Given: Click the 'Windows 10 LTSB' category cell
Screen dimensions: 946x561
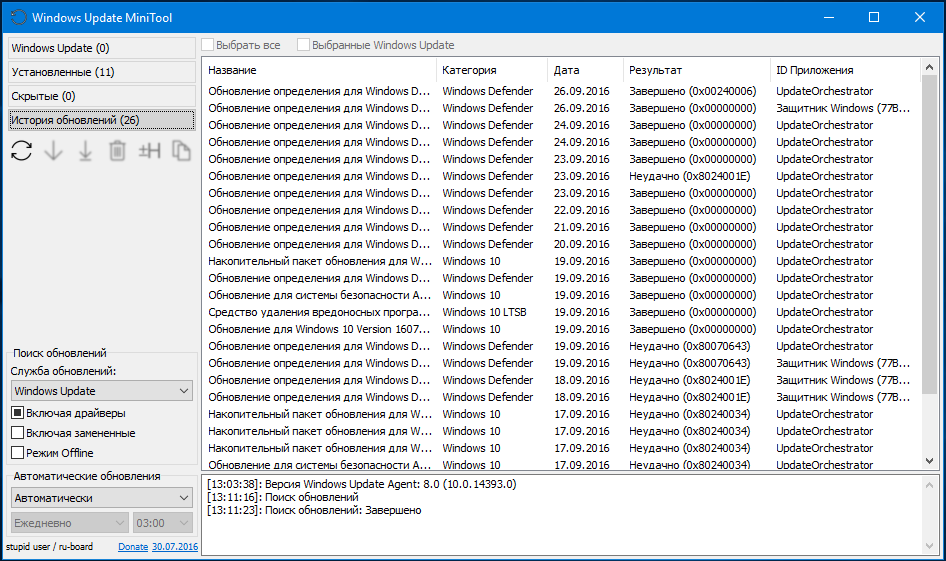Looking at the screenshot, I should click(484, 312).
